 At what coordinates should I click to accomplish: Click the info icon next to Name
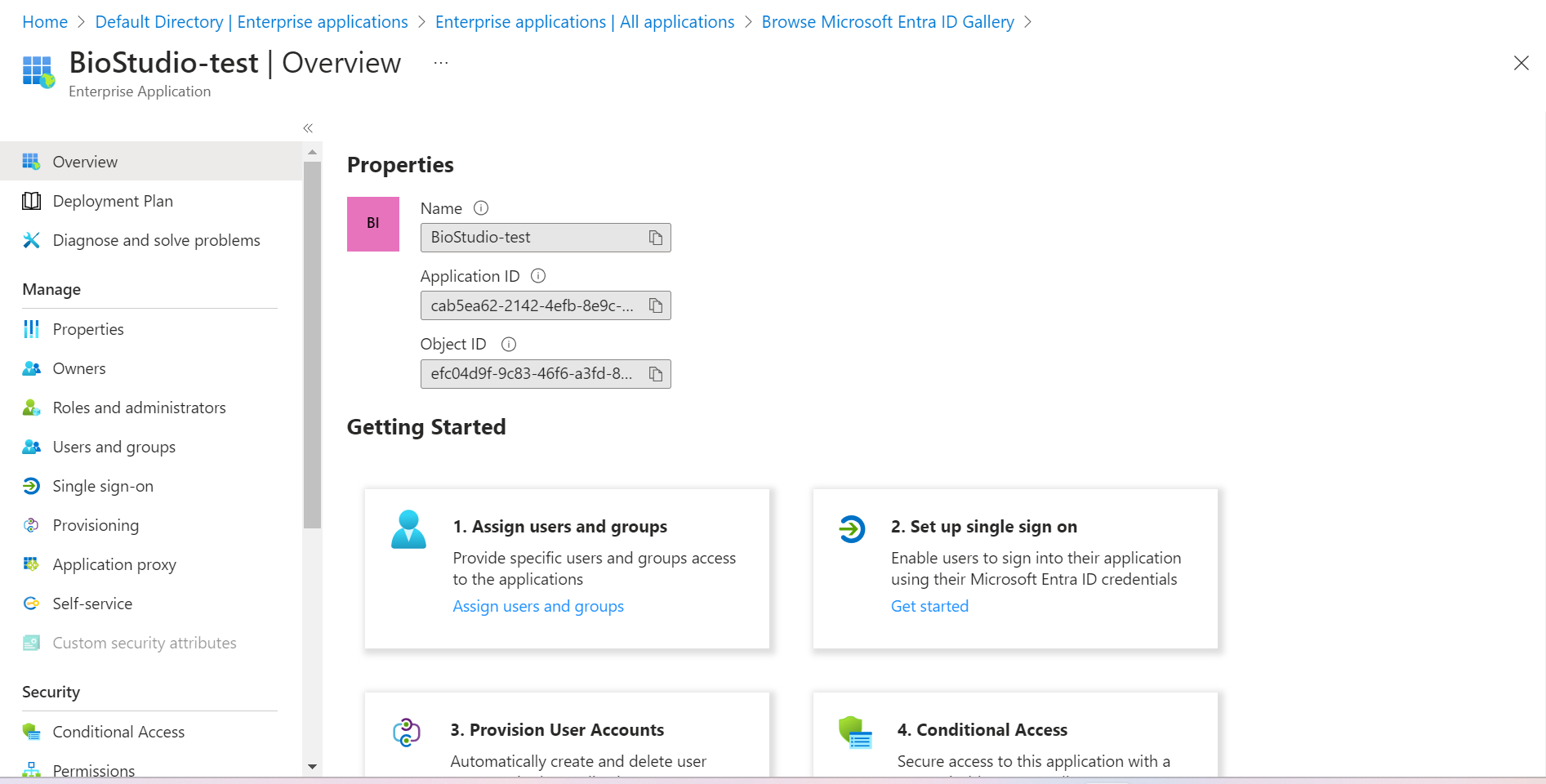point(481,208)
